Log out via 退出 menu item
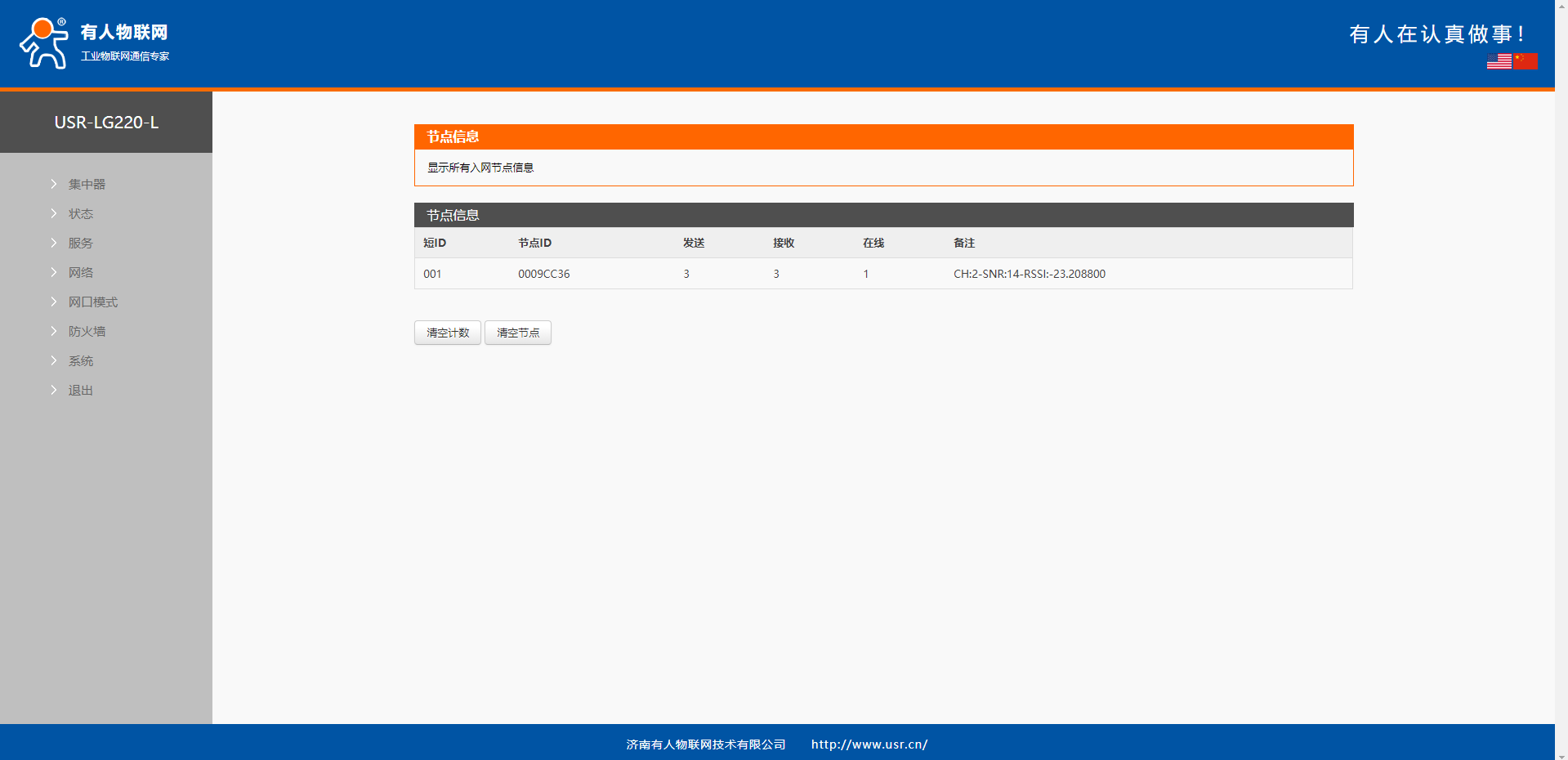This screenshot has width=1568, height=760. (x=80, y=390)
